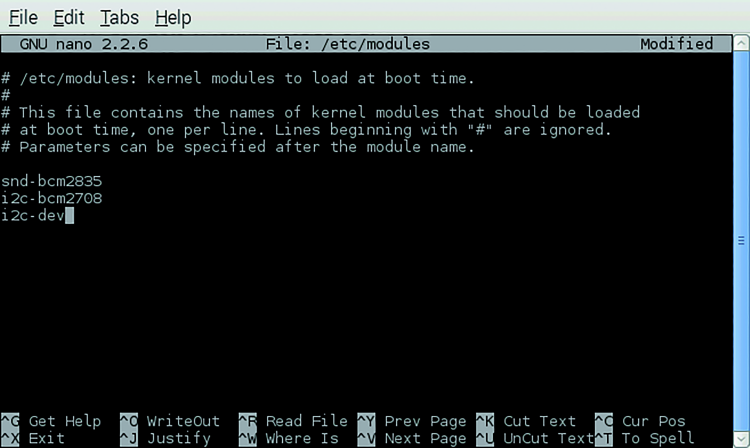Place cursor on snd-bcm2835 line

click(x=51, y=181)
